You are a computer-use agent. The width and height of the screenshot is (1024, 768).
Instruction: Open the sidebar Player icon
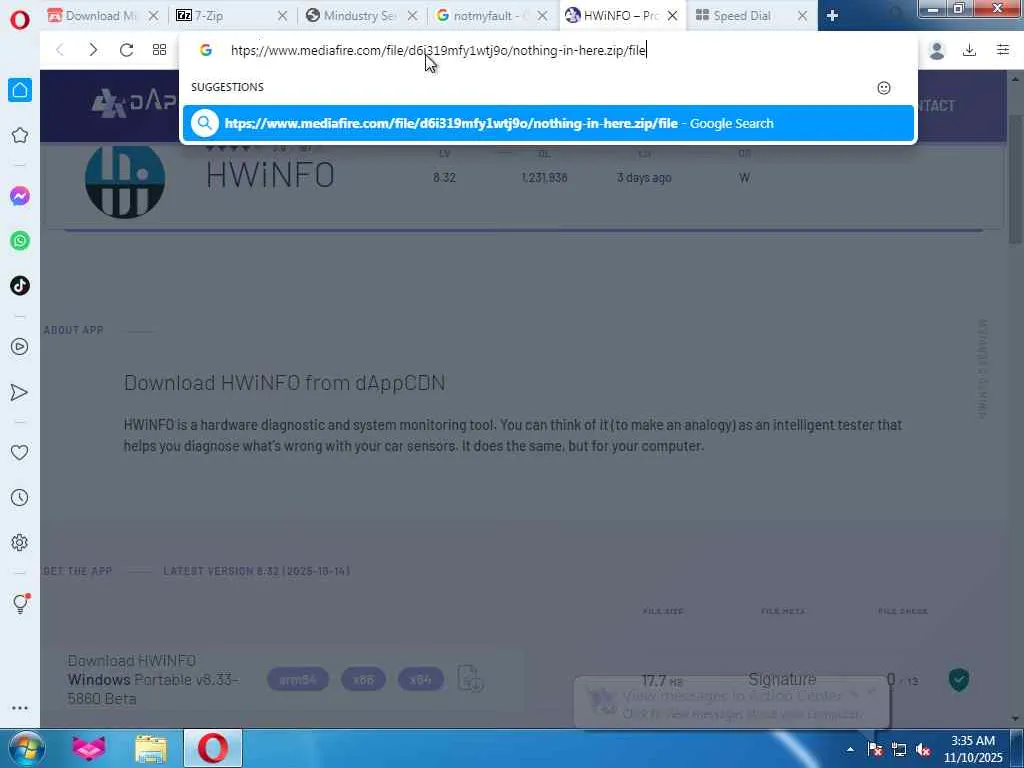point(20,347)
